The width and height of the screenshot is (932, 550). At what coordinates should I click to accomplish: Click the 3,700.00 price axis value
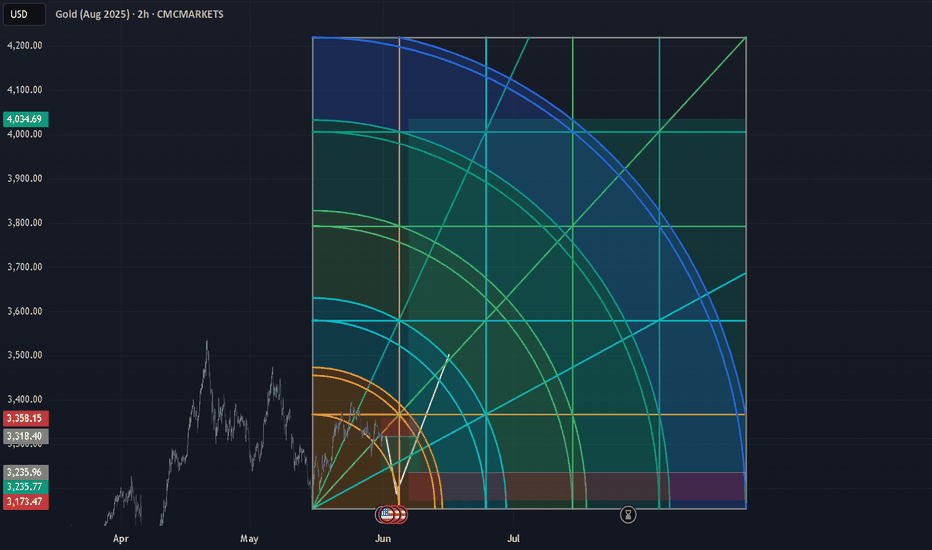[25, 267]
